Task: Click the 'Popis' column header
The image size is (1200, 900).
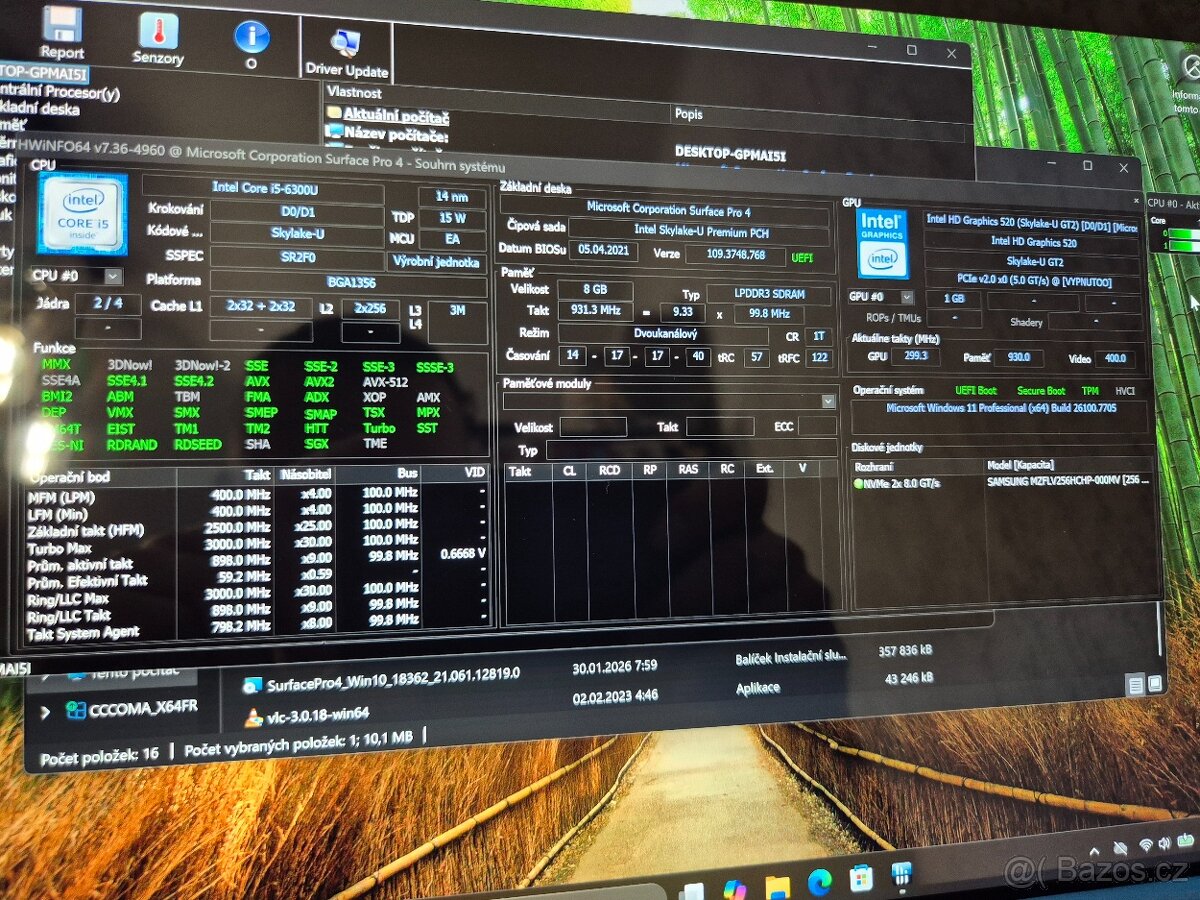Action: pyautogui.click(x=689, y=114)
